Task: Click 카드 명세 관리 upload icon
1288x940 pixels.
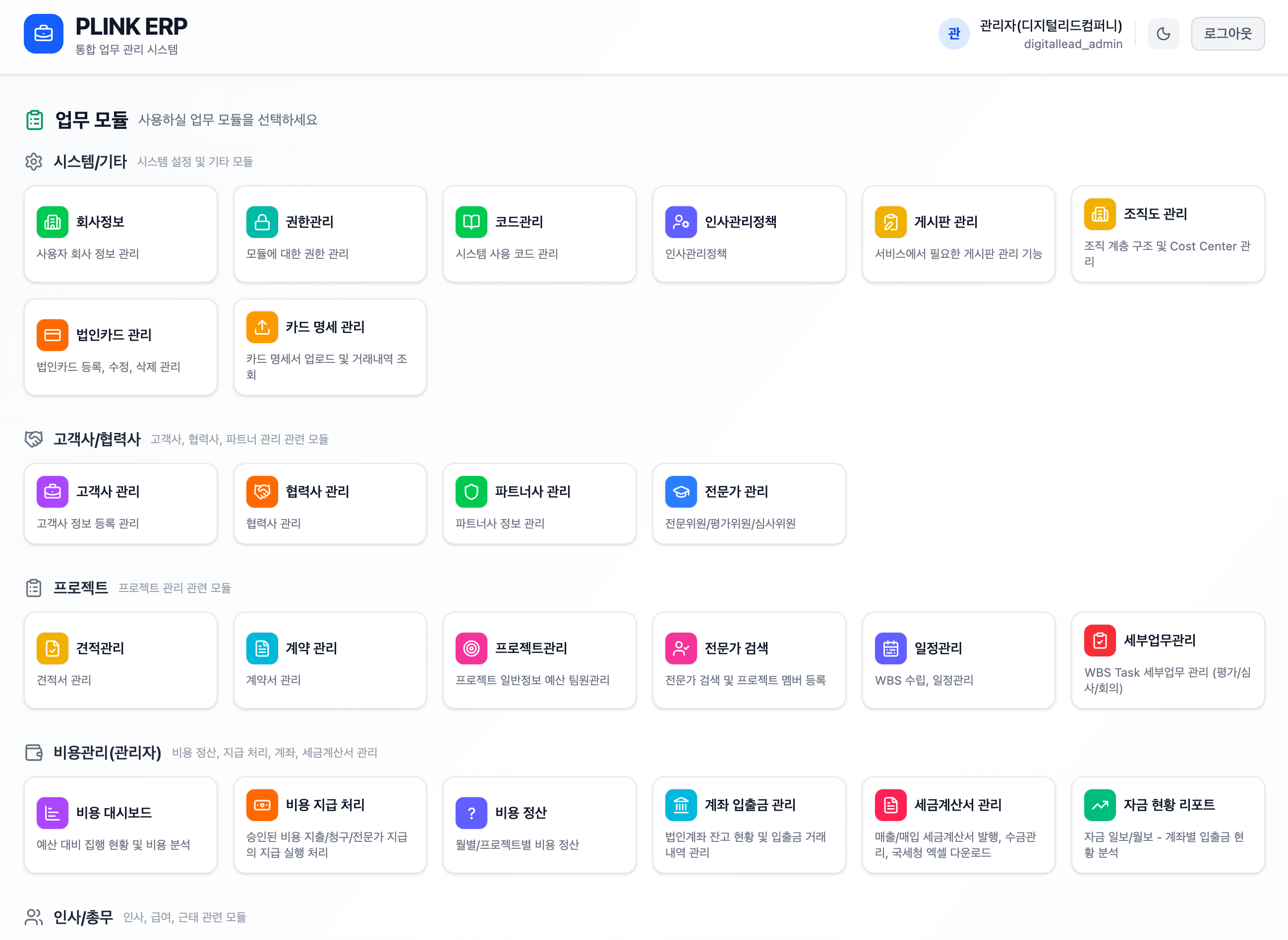Action: 262,327
